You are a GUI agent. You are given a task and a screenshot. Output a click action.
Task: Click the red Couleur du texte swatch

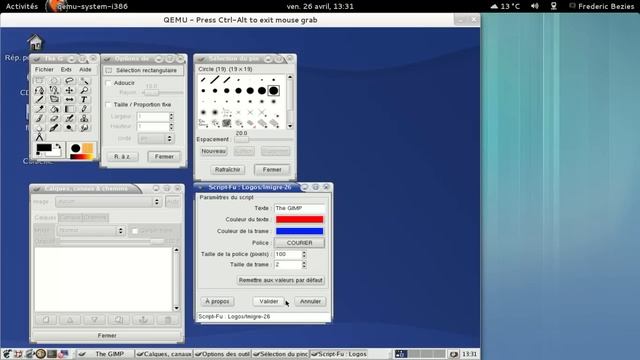pyautogui.click(x=299, y=220)
